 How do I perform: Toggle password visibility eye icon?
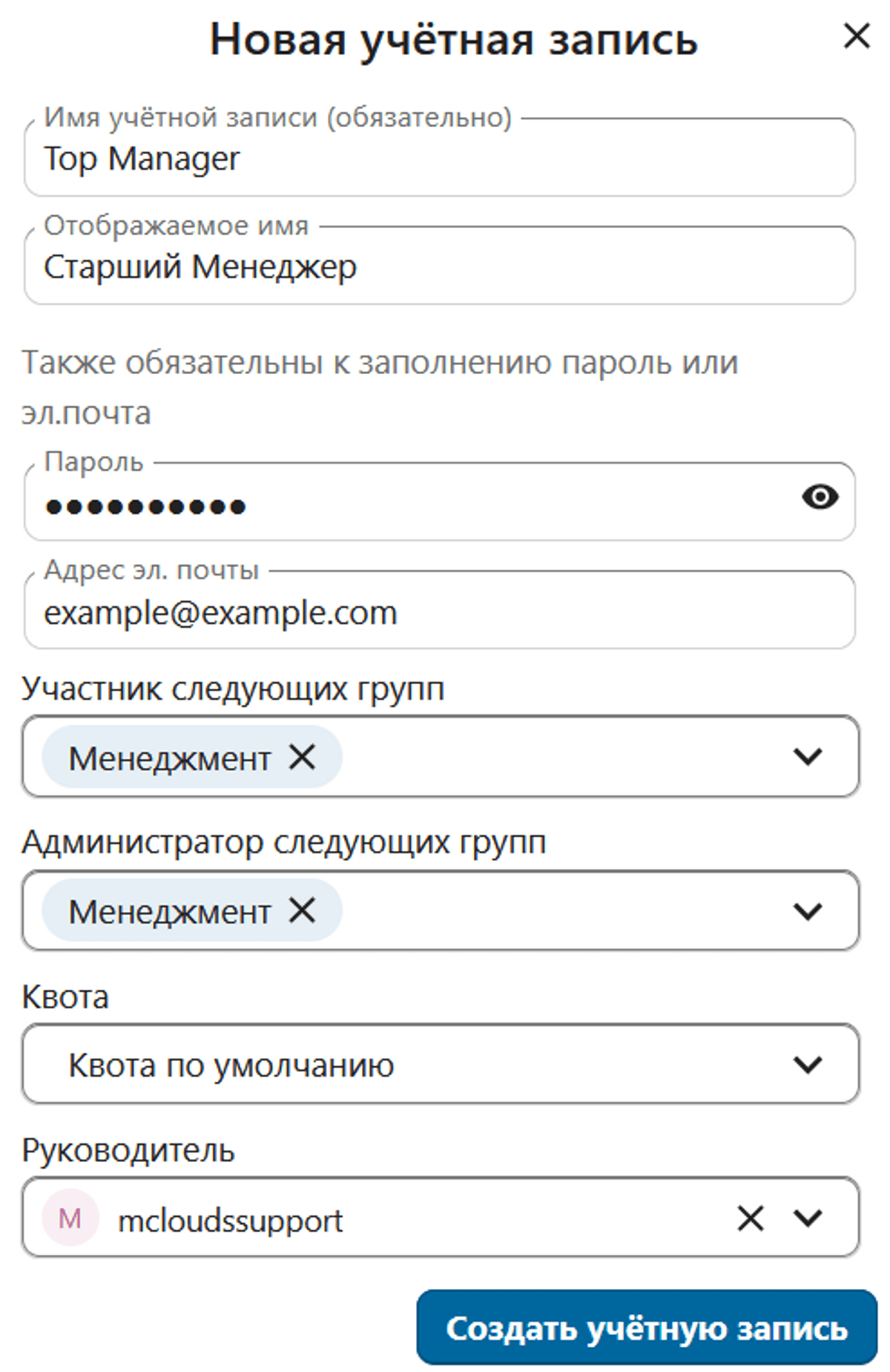click(820, 496)
